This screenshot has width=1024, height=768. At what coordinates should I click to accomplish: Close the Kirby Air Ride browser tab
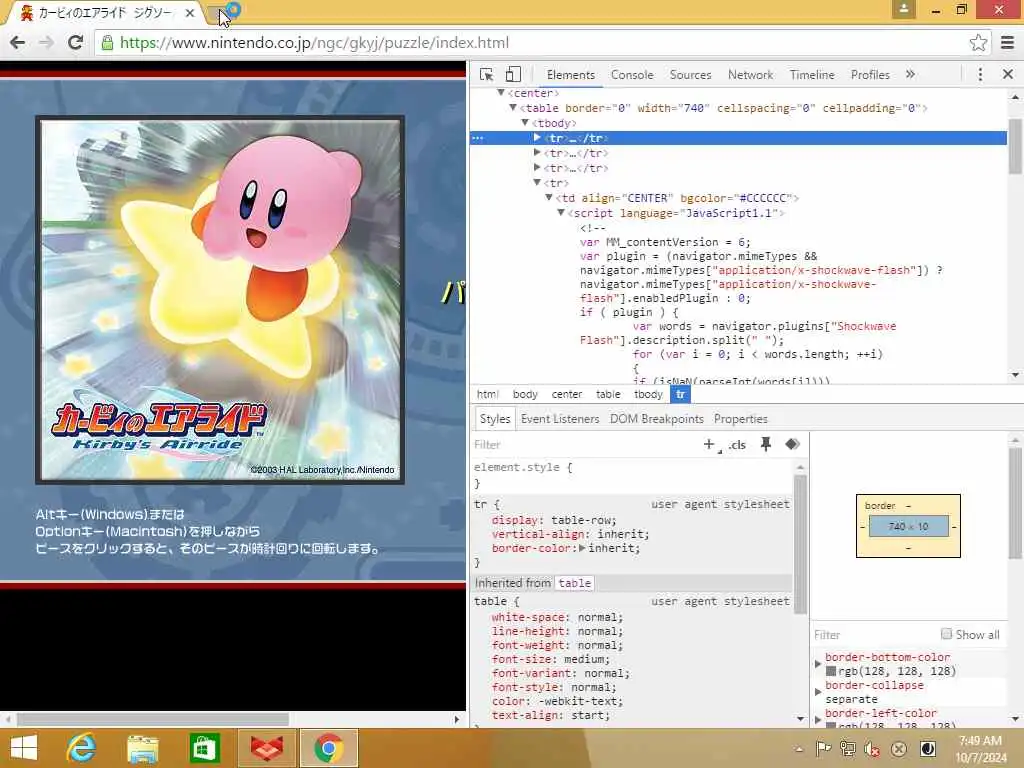point(189,12)
